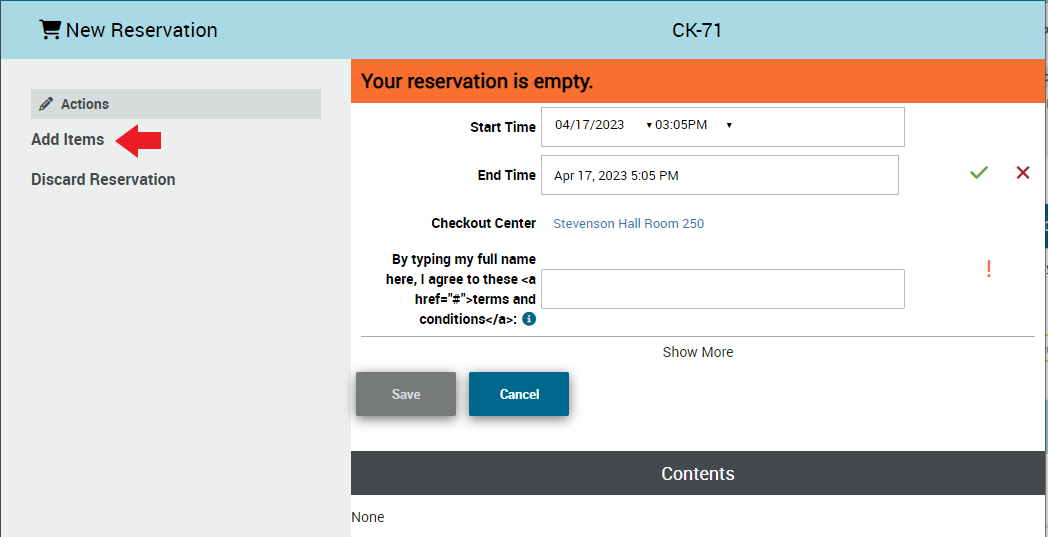
Task: Confirm end time with green checkmark
Action: tap(978, 173)
